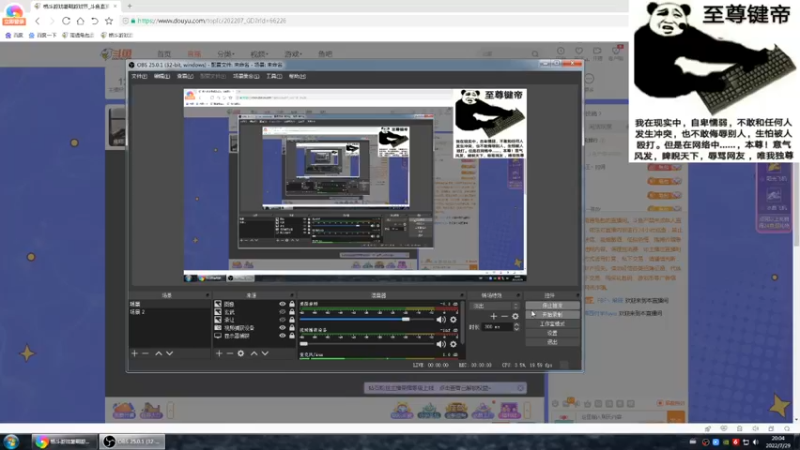Switch to OBS 25.0.1 on the taskbar
This screenshot has width=800, height=450.
(x=132, y=441)
